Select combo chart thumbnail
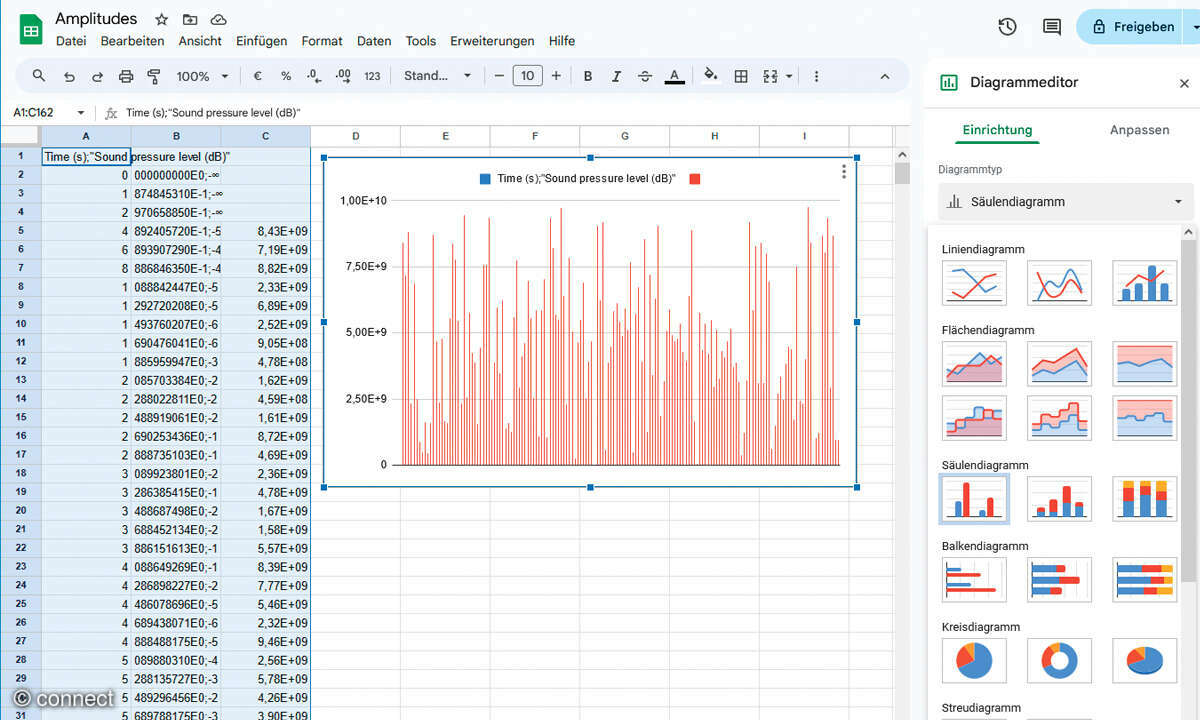Image resolution: width=1200 pixels, height=720 pixels. (x=1145, y=283)
